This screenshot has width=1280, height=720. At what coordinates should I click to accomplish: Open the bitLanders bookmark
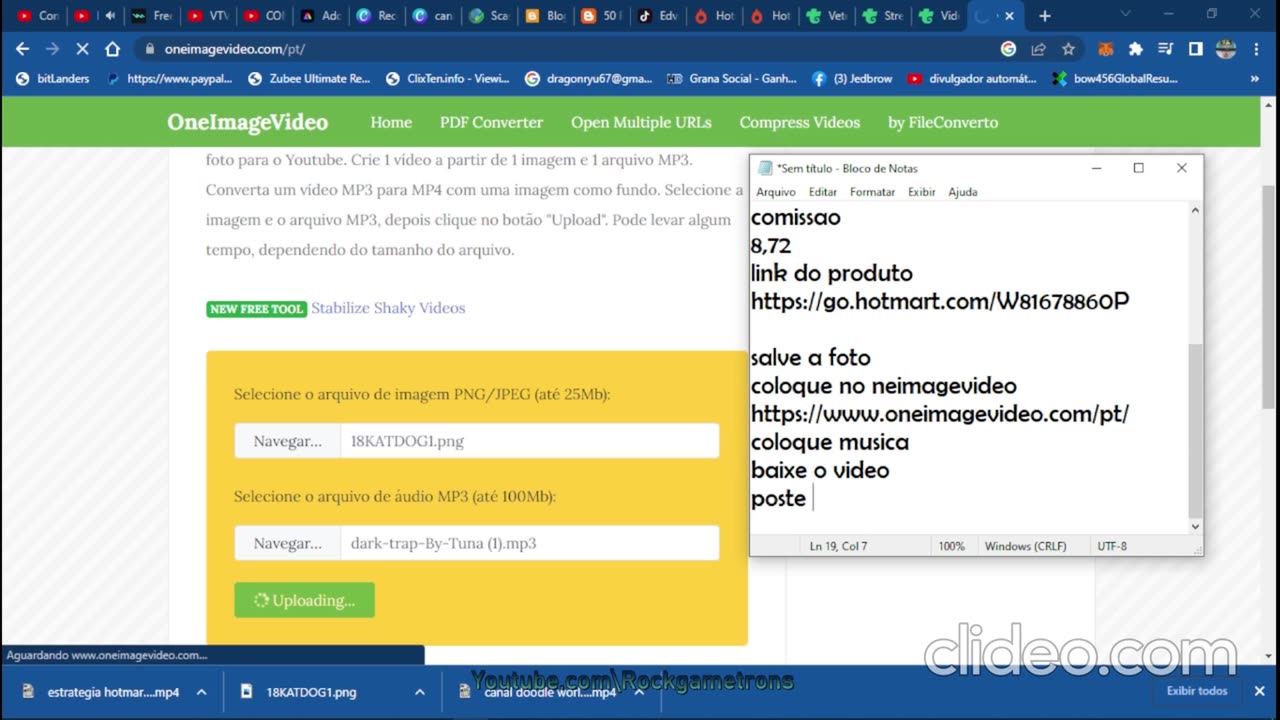click(x=53, y=78)
